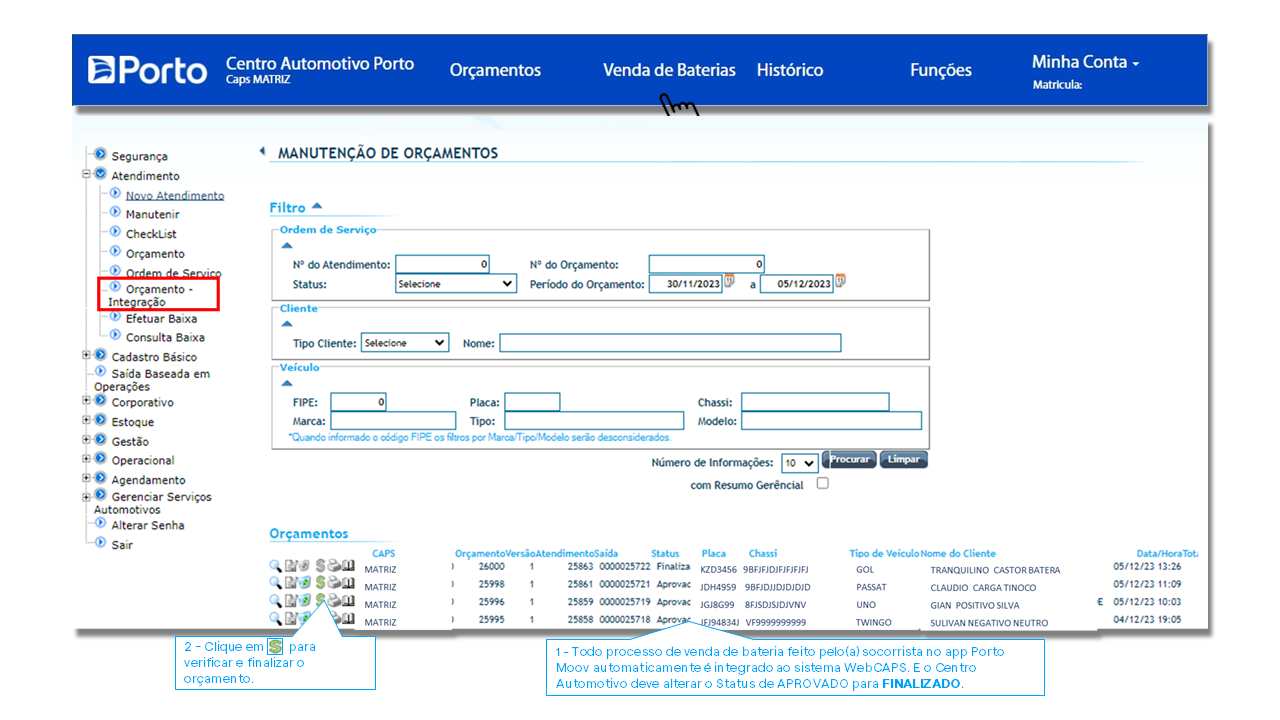Collapse the Ordem de Serviço group
This screenshot has width=1280, height=720.
point(287,245)
